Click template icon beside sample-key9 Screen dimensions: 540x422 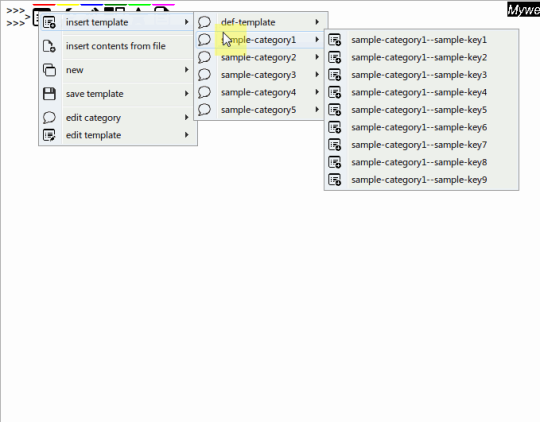334,180
